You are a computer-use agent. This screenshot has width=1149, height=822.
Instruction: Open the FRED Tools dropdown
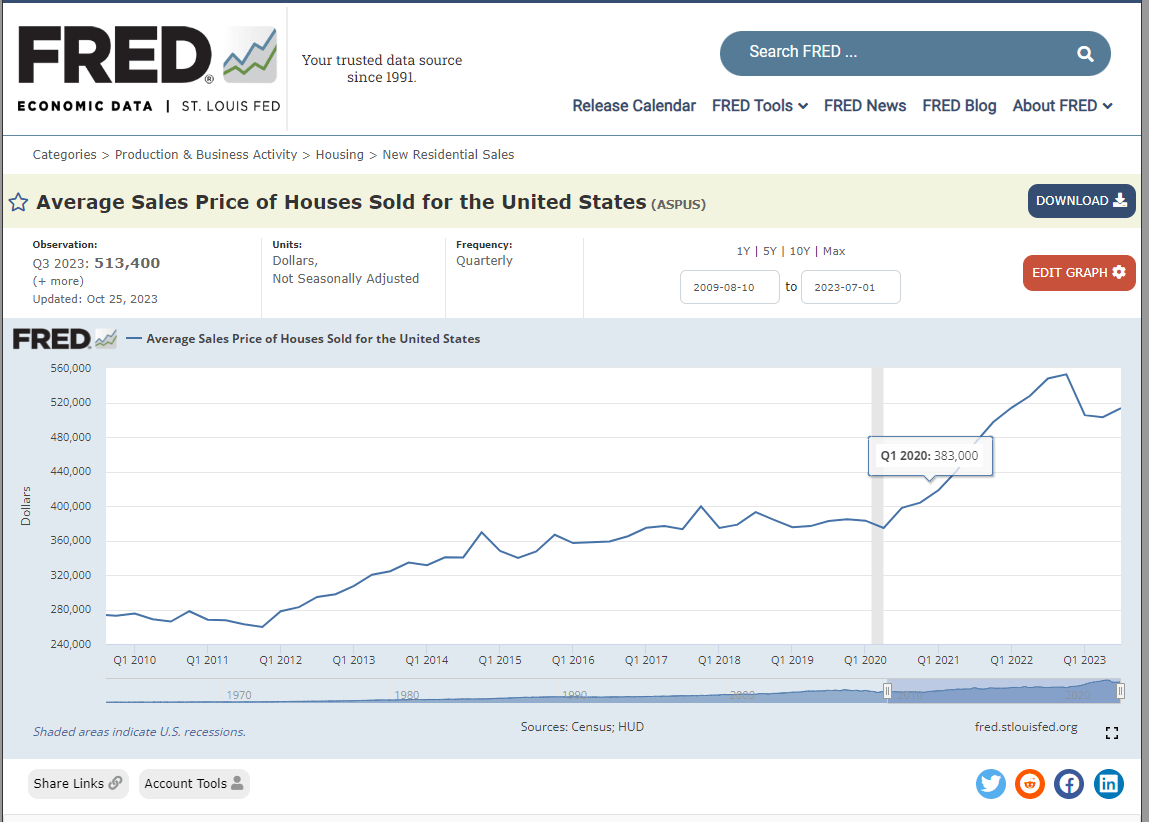pos(759,105)
